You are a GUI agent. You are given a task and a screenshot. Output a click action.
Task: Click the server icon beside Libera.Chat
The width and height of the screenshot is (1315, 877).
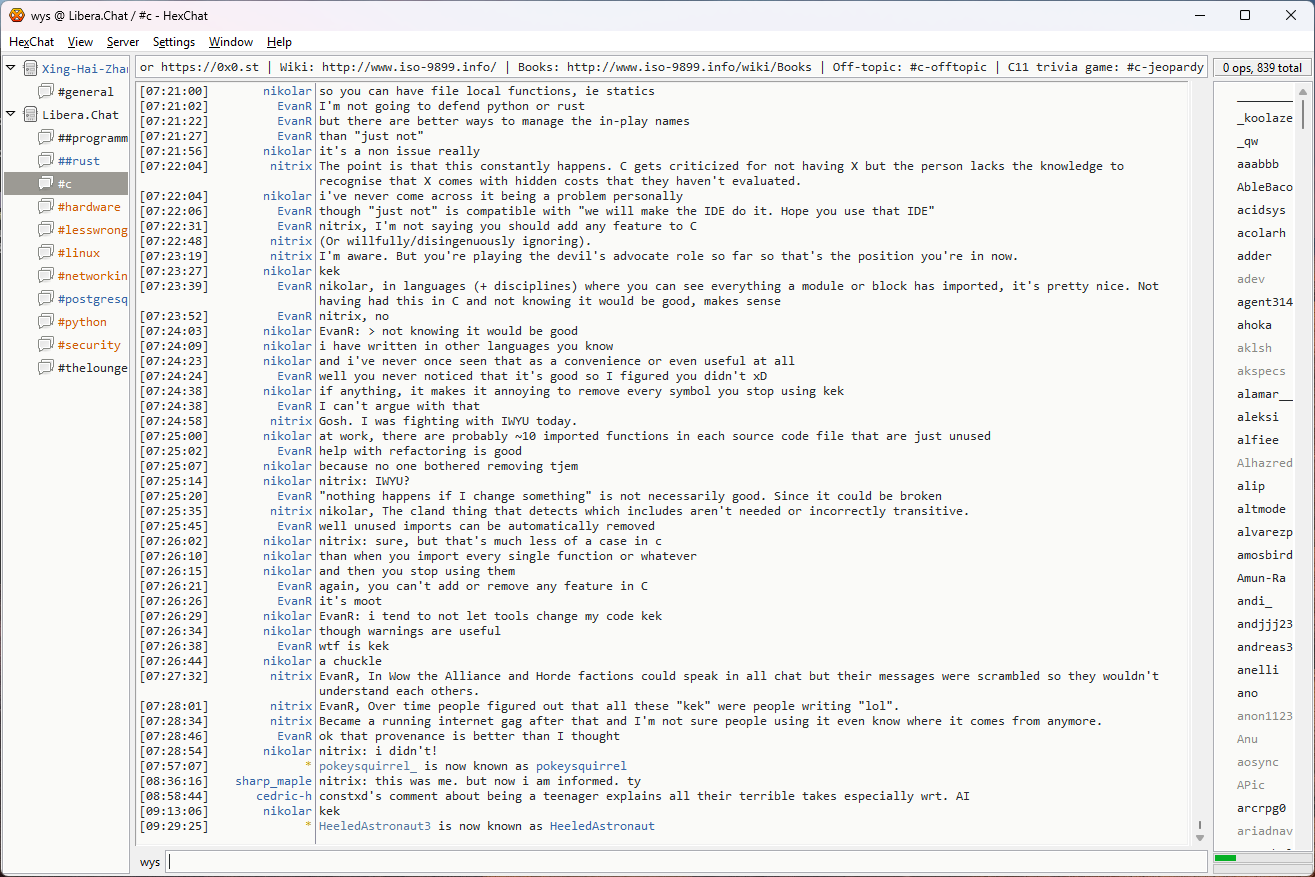click(x=31, y=115)
